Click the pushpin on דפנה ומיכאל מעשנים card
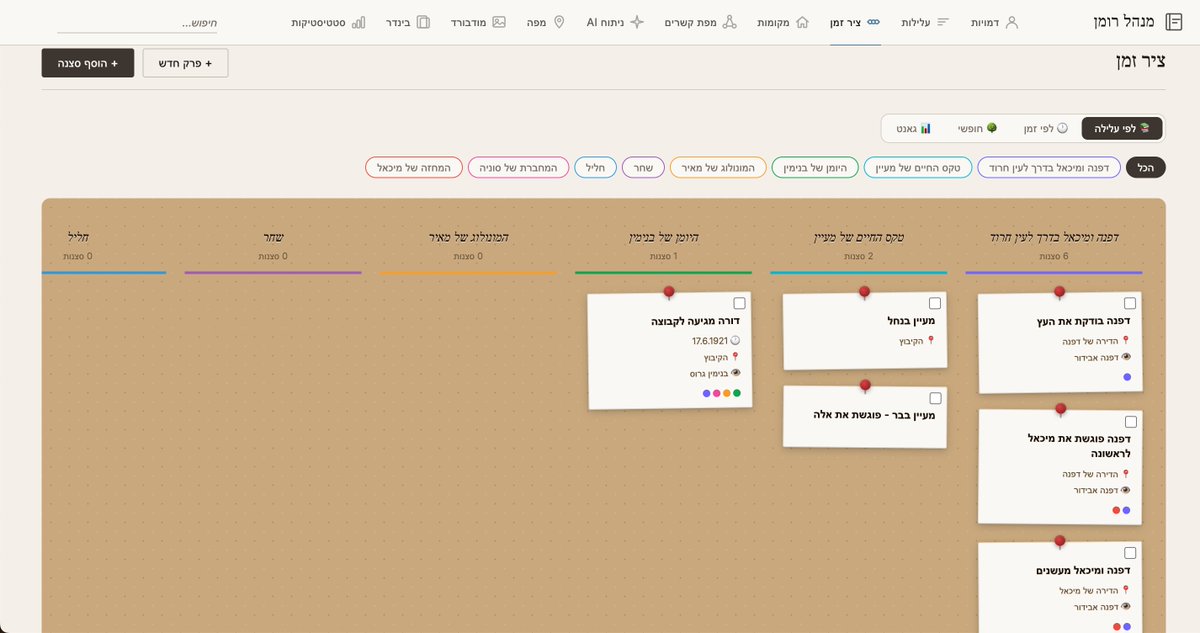This screenshot has height=633, width=1200. pyautogui.click(x=1060, y=542)
